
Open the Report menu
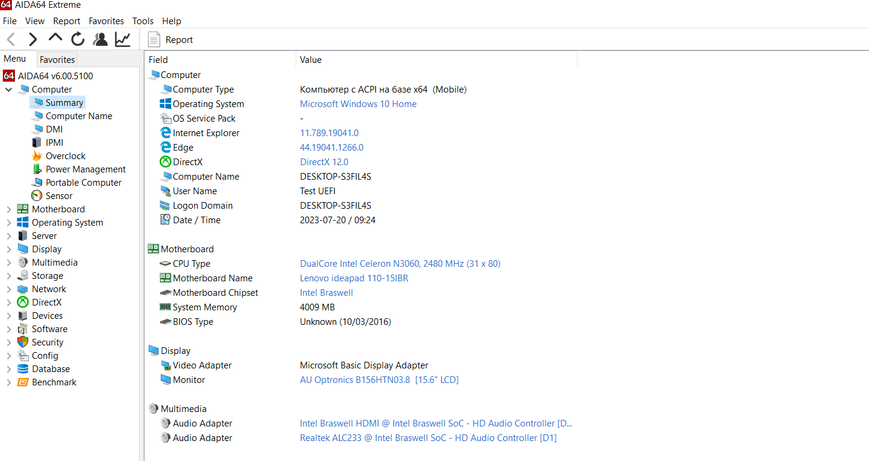pyautogui.click(x=67, y=21)
